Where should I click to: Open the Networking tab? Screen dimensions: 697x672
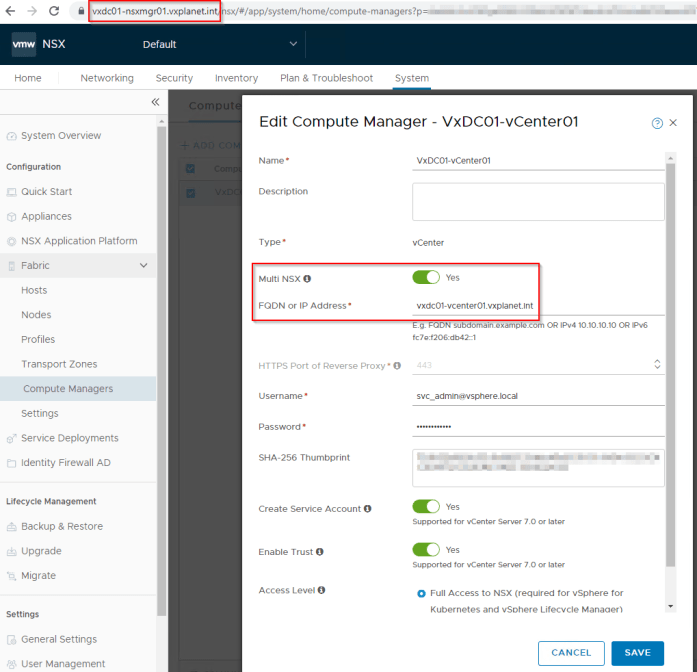tap(107, 78)
